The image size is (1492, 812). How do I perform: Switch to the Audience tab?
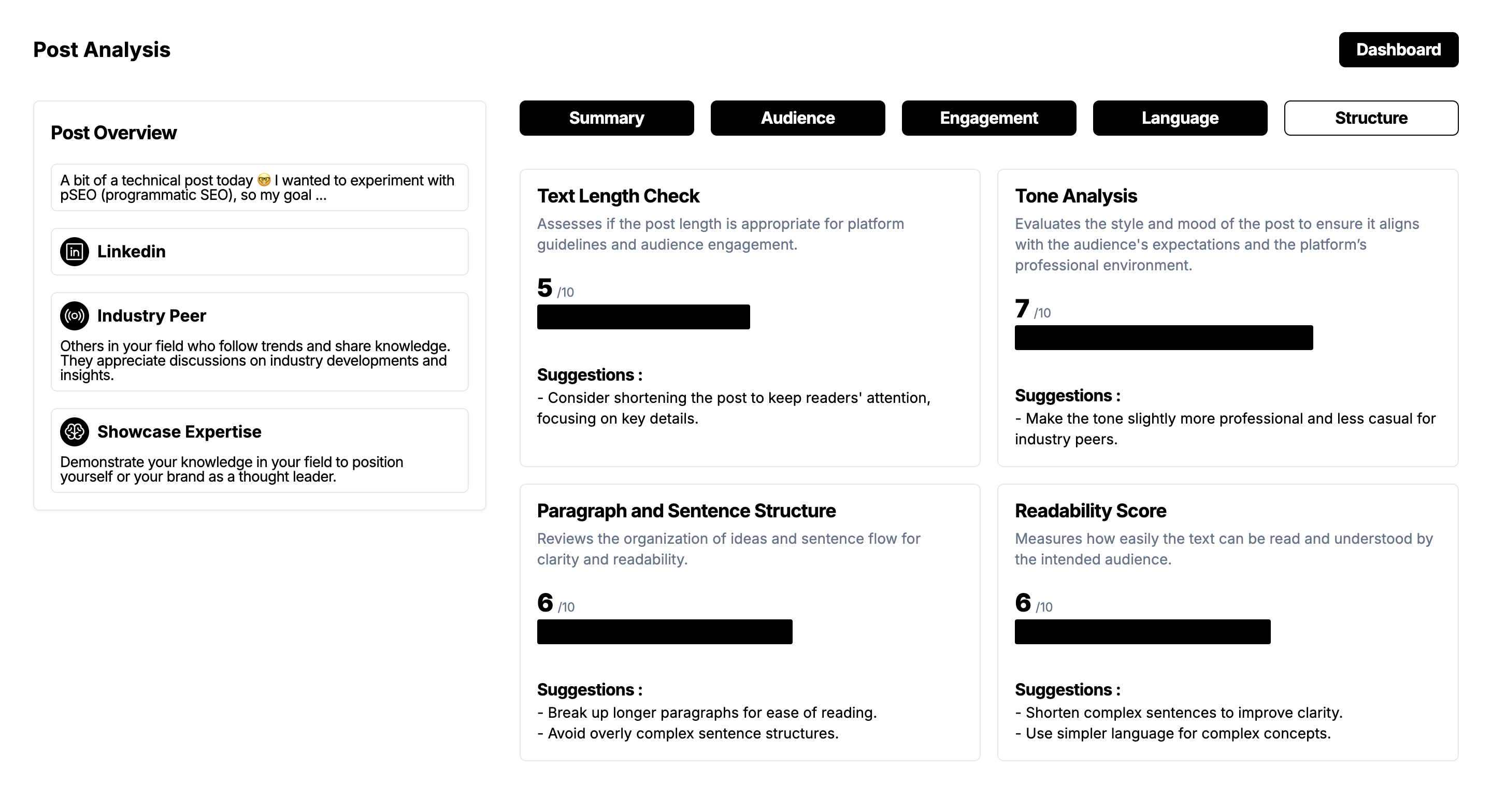click(798, 118)
